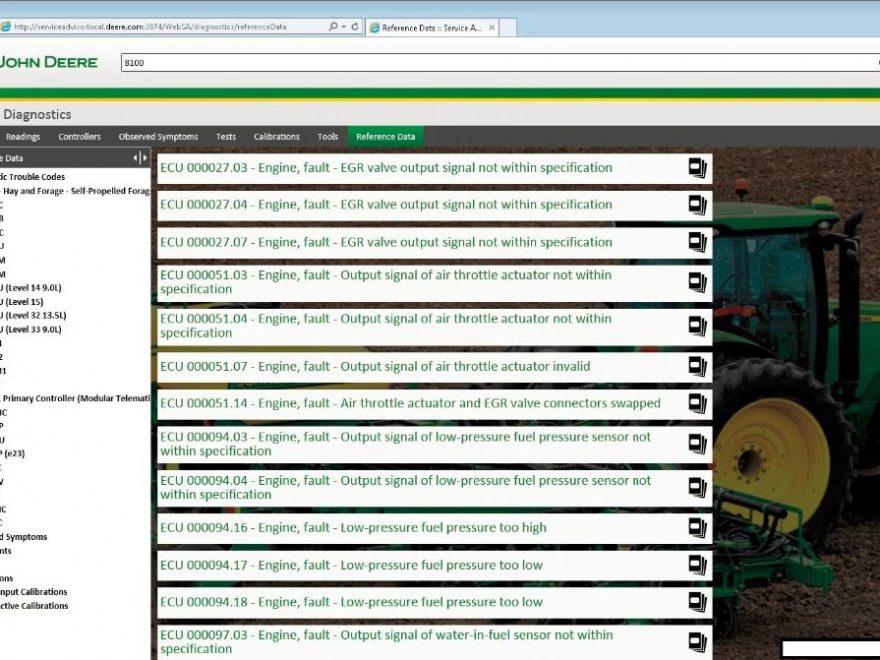Screen dimensions: 880x660
Task: Open document icon for ECU 000094.17 fault
Action: (698, 565)
